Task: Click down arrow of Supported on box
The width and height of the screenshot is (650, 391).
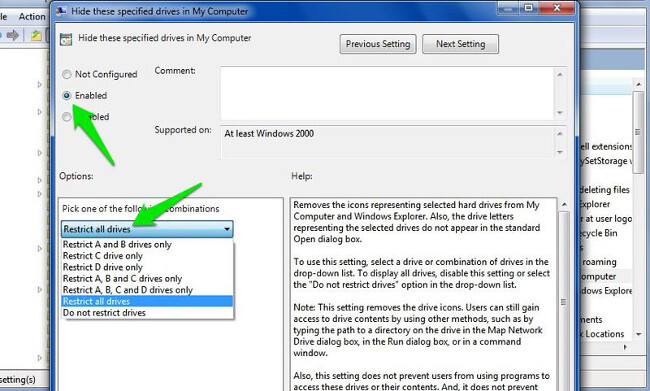Action: (560, 152)
